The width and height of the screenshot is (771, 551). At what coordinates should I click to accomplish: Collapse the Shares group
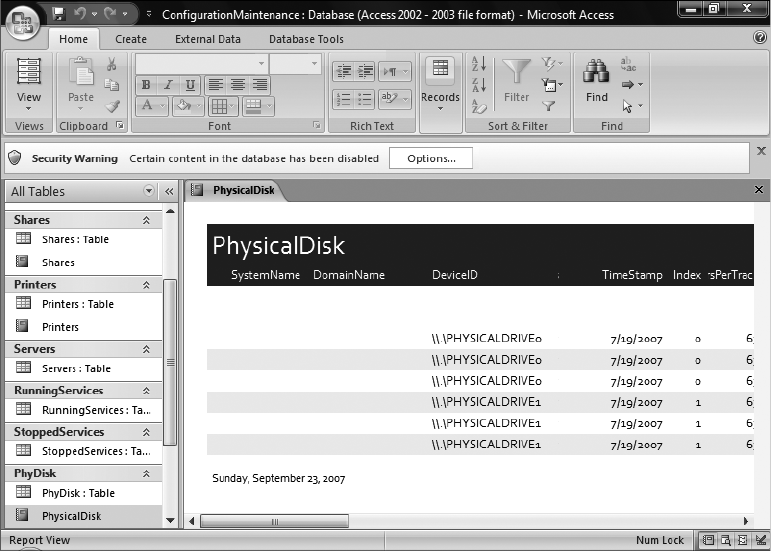[146, 220]
